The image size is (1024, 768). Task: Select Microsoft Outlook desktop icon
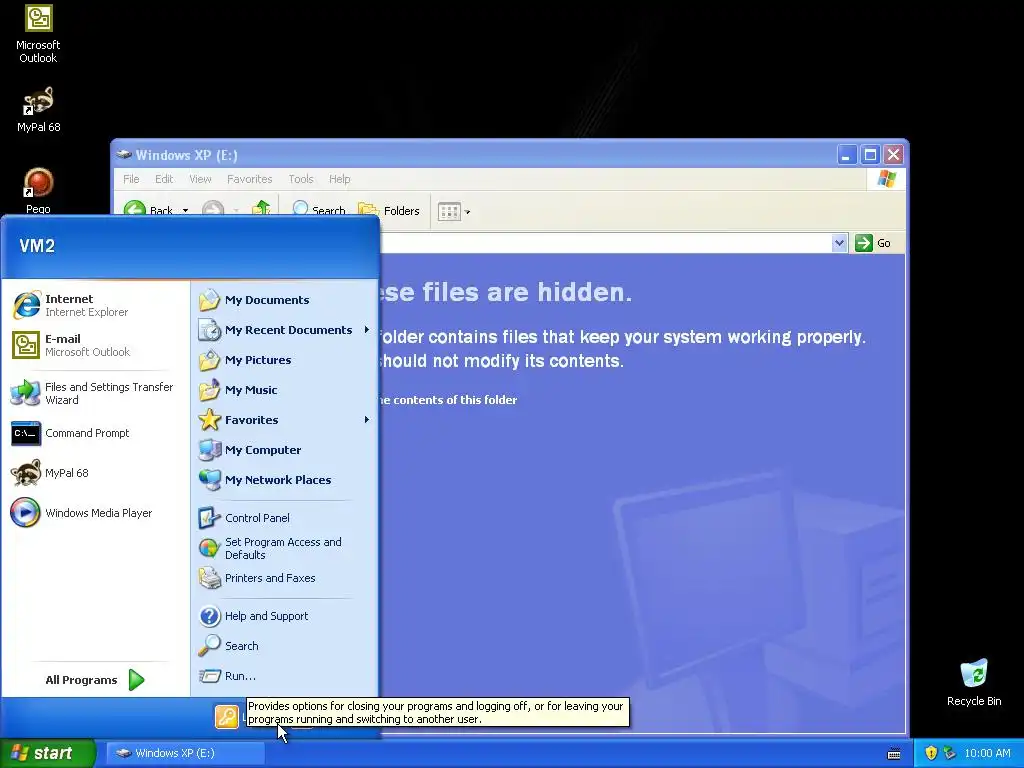38,34
